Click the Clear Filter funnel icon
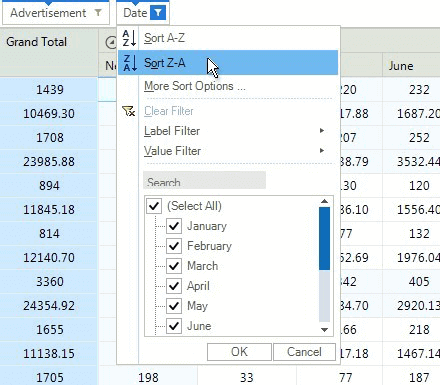 click(128, 111)
